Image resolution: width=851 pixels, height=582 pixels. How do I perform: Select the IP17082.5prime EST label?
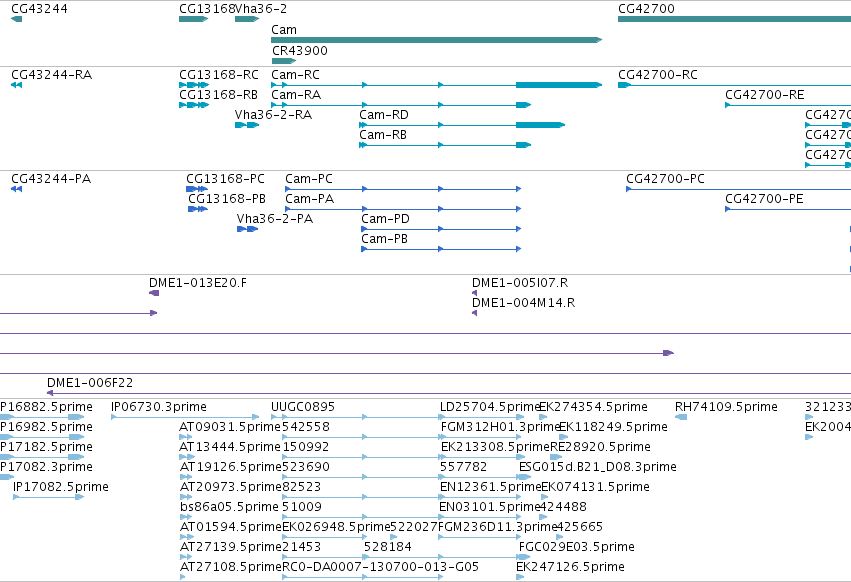60,487
